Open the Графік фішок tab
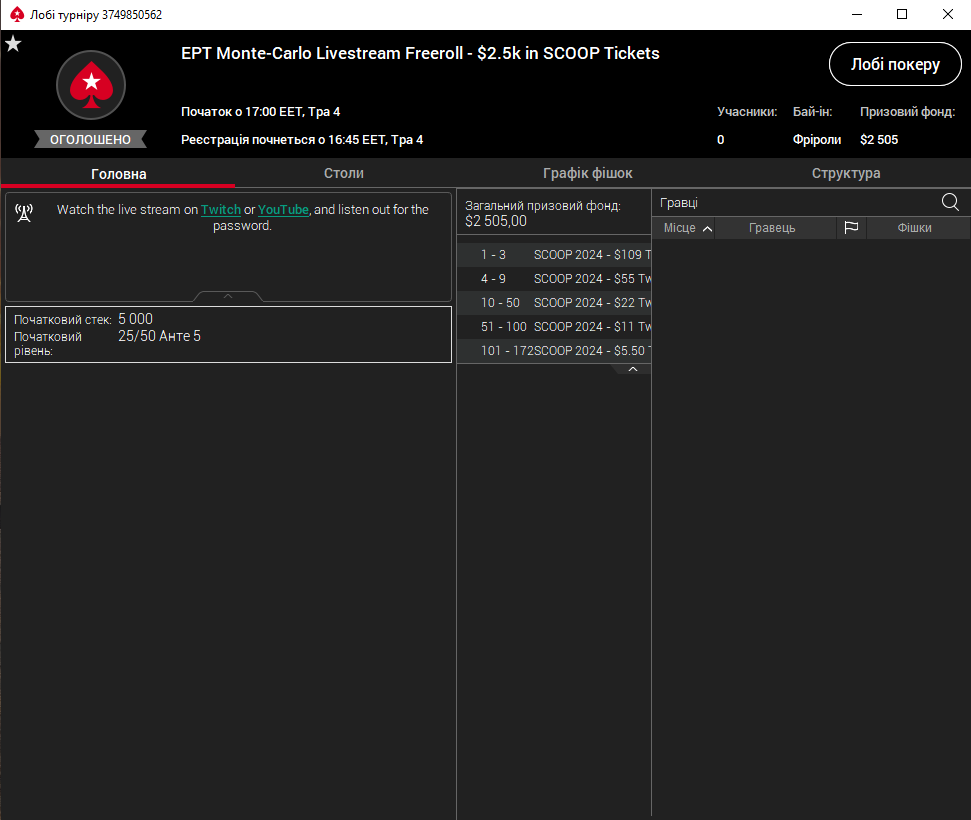 coord(588,173)
